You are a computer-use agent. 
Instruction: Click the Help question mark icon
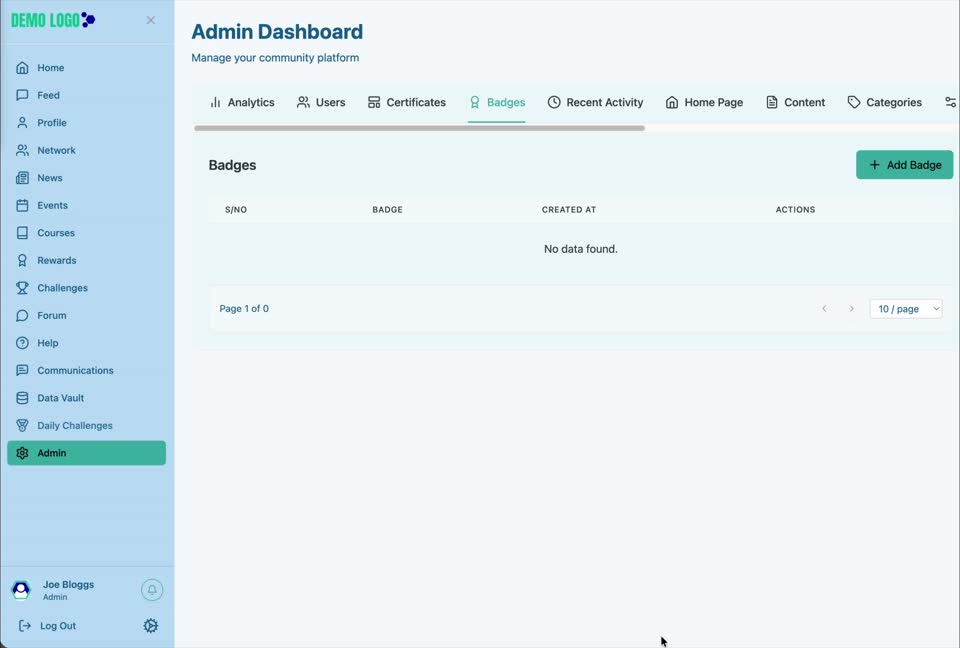tap(22, 343)
